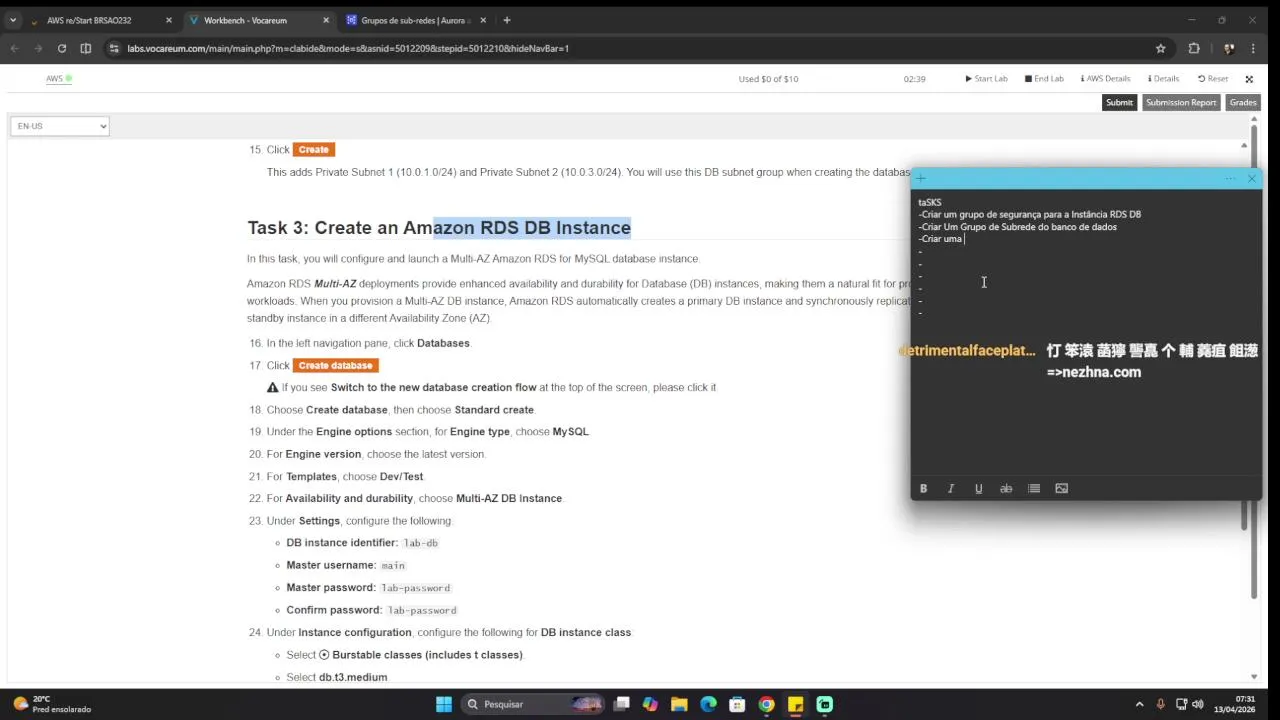Open the browser side panel icon
1280x720 pixels.
86,48
